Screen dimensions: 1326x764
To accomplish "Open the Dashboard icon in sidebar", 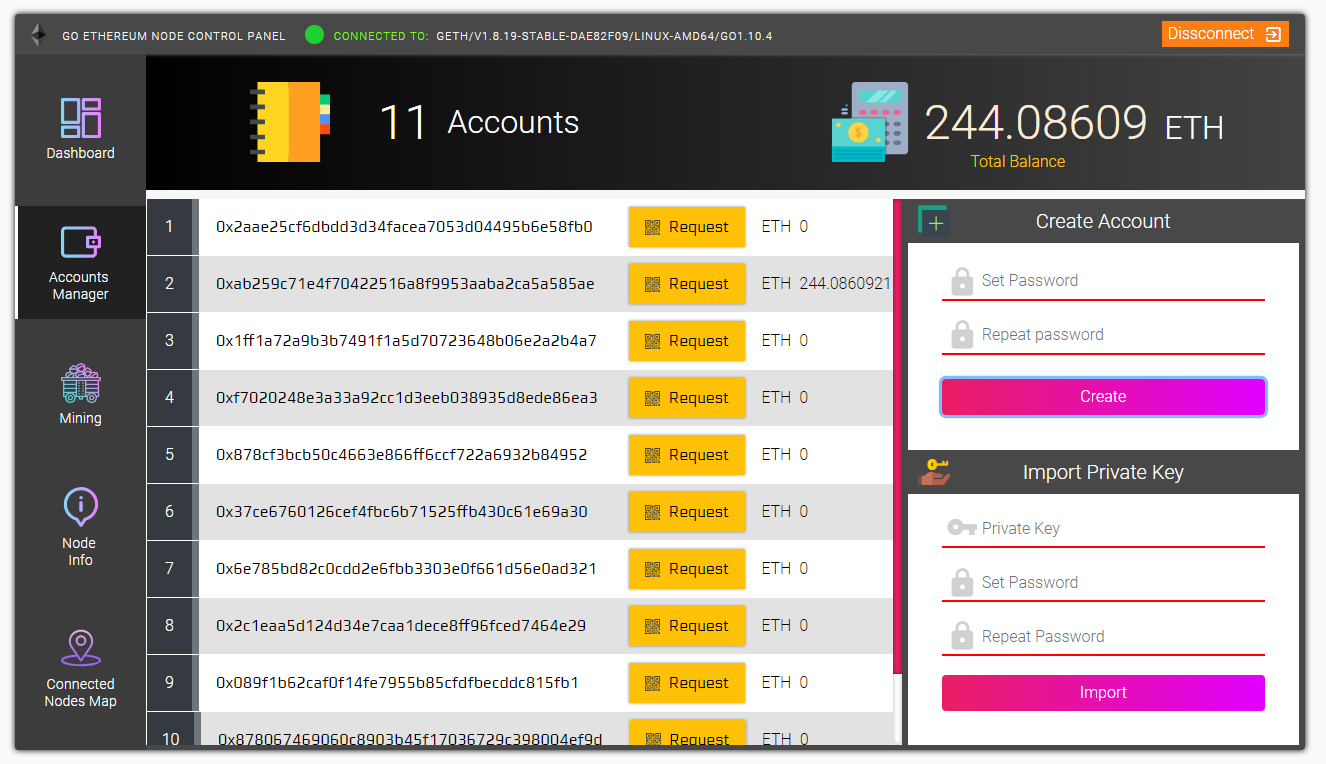I will pos(80,118).
